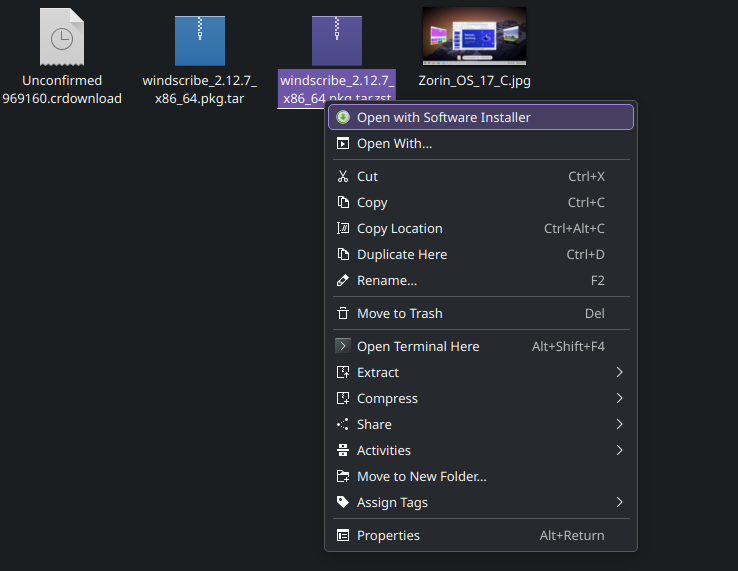
Task: Open the Share submenu
Action: [481, 424]
